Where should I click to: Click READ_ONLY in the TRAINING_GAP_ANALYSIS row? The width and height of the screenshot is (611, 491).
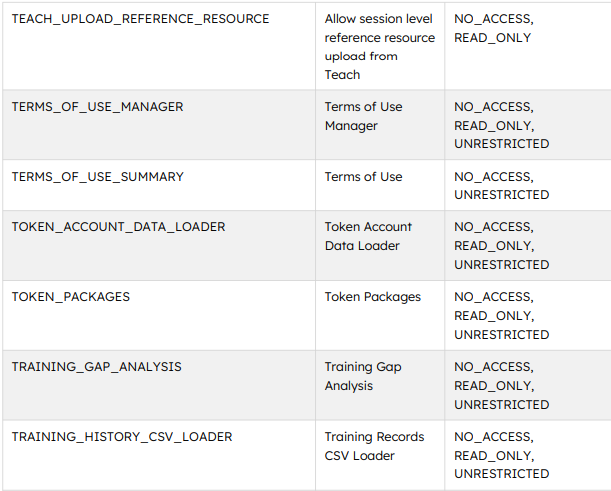click(494, 386)
